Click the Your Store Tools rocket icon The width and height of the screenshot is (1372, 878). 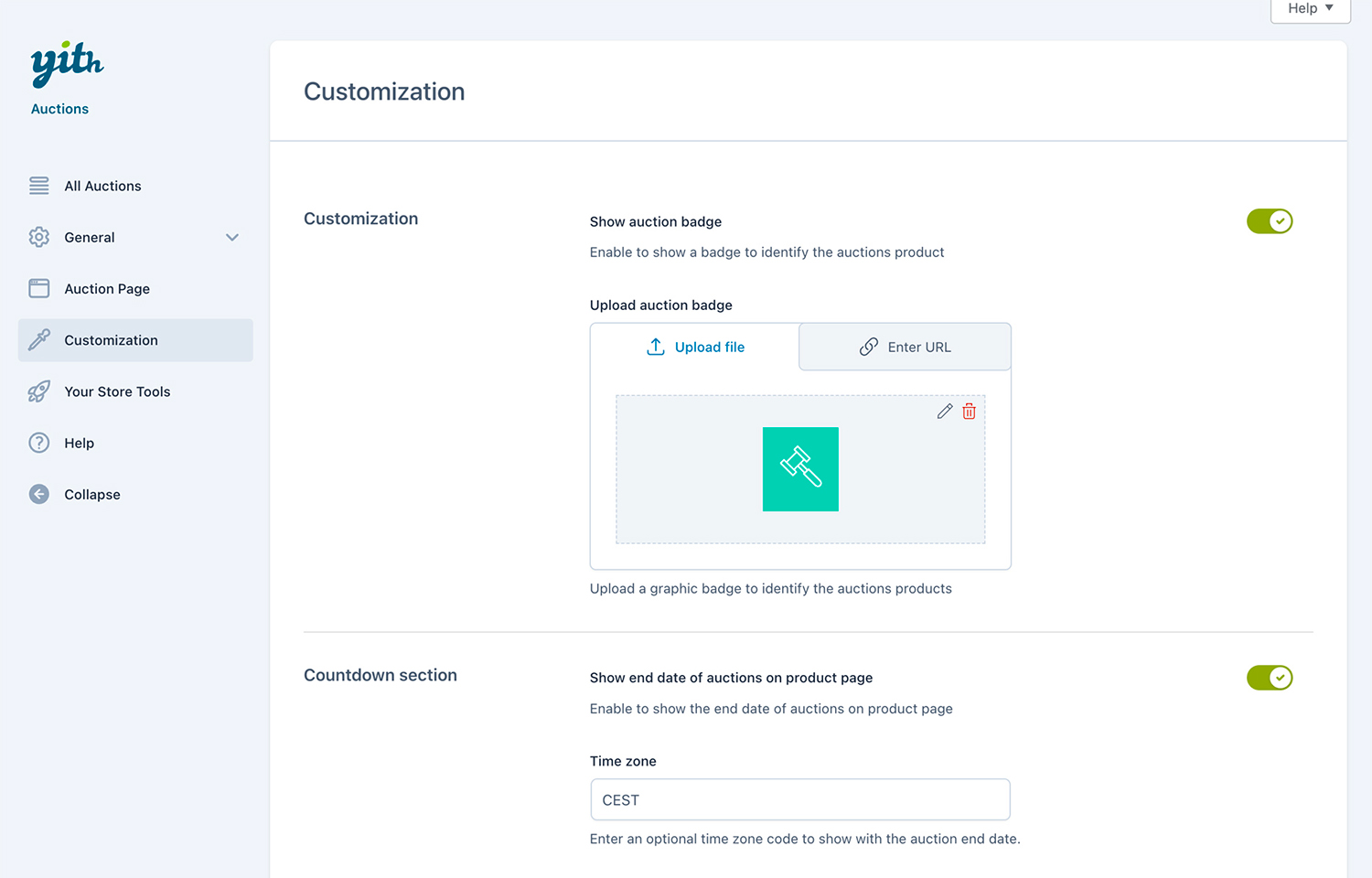pyautogui.click(x=39, y=391)
